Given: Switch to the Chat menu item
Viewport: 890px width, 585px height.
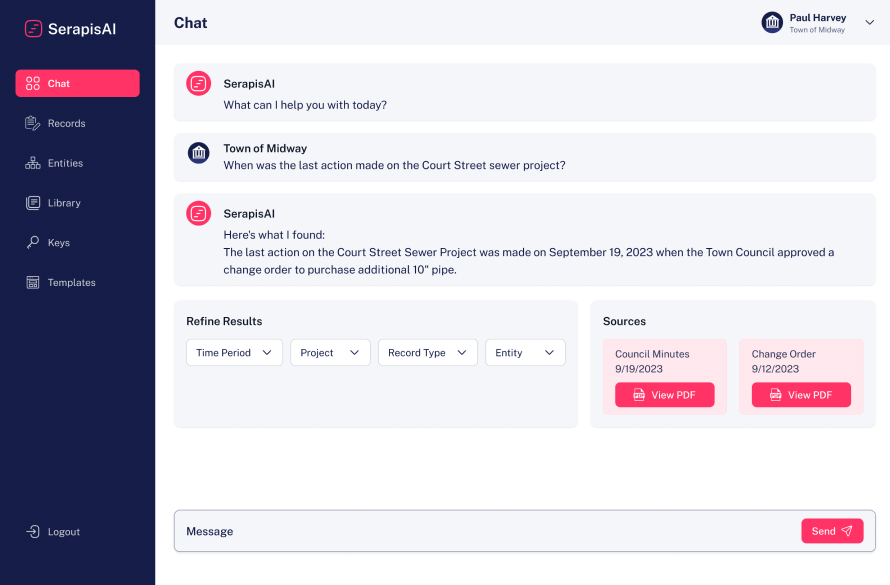Looking at the screenshot, I should coord(77,84).
